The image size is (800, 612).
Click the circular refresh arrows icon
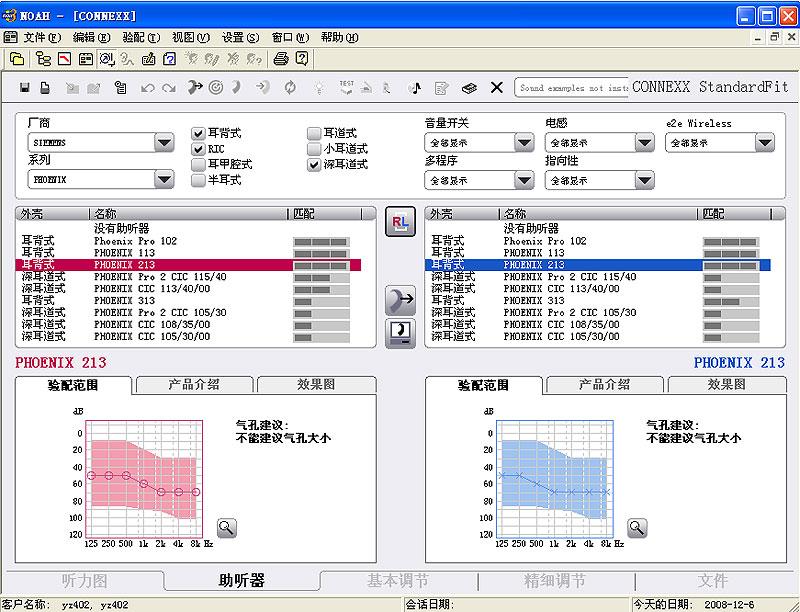point(290,88)
